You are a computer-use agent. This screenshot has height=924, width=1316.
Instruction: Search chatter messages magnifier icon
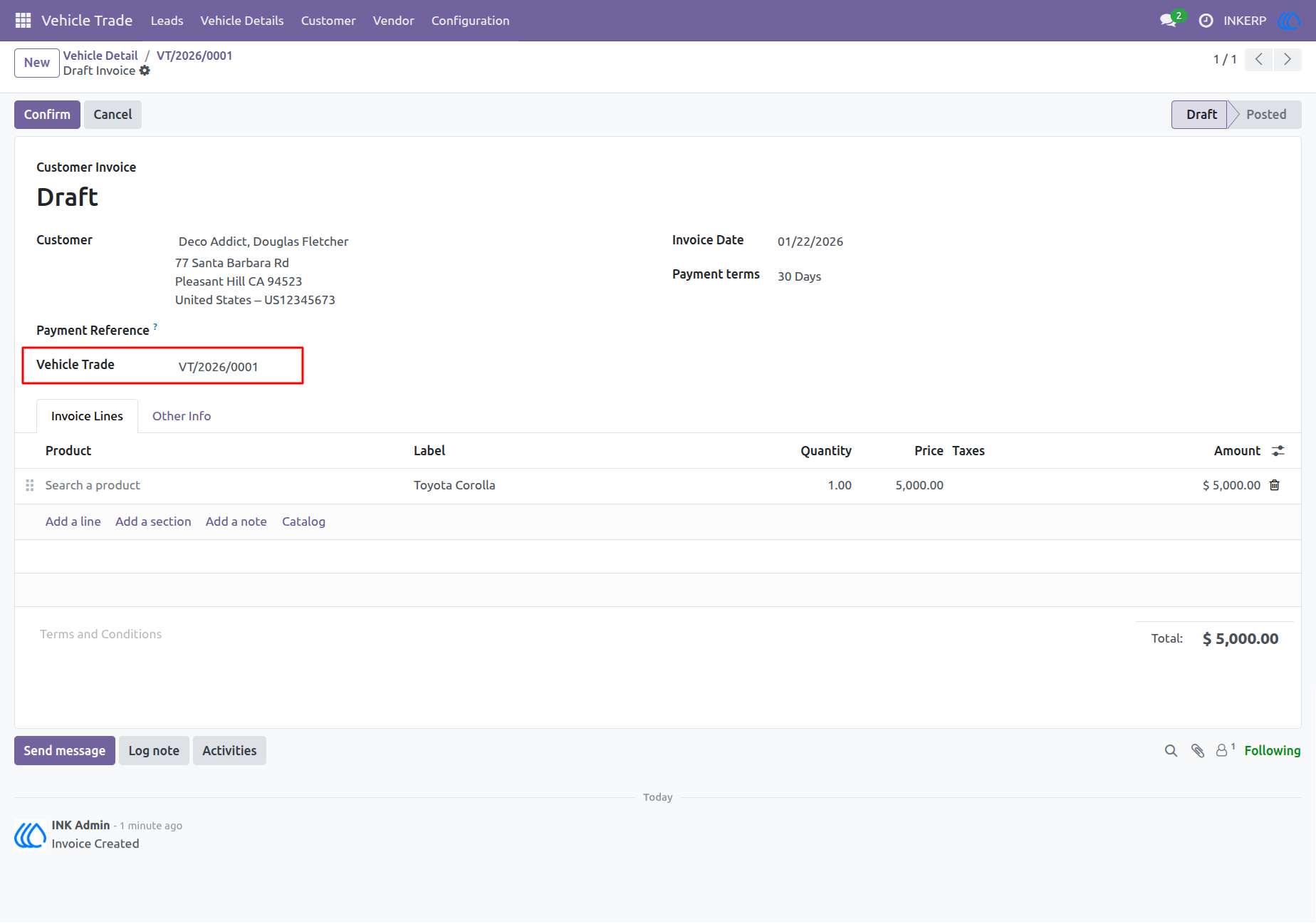pyautogui.click(x=1171, y=751)
